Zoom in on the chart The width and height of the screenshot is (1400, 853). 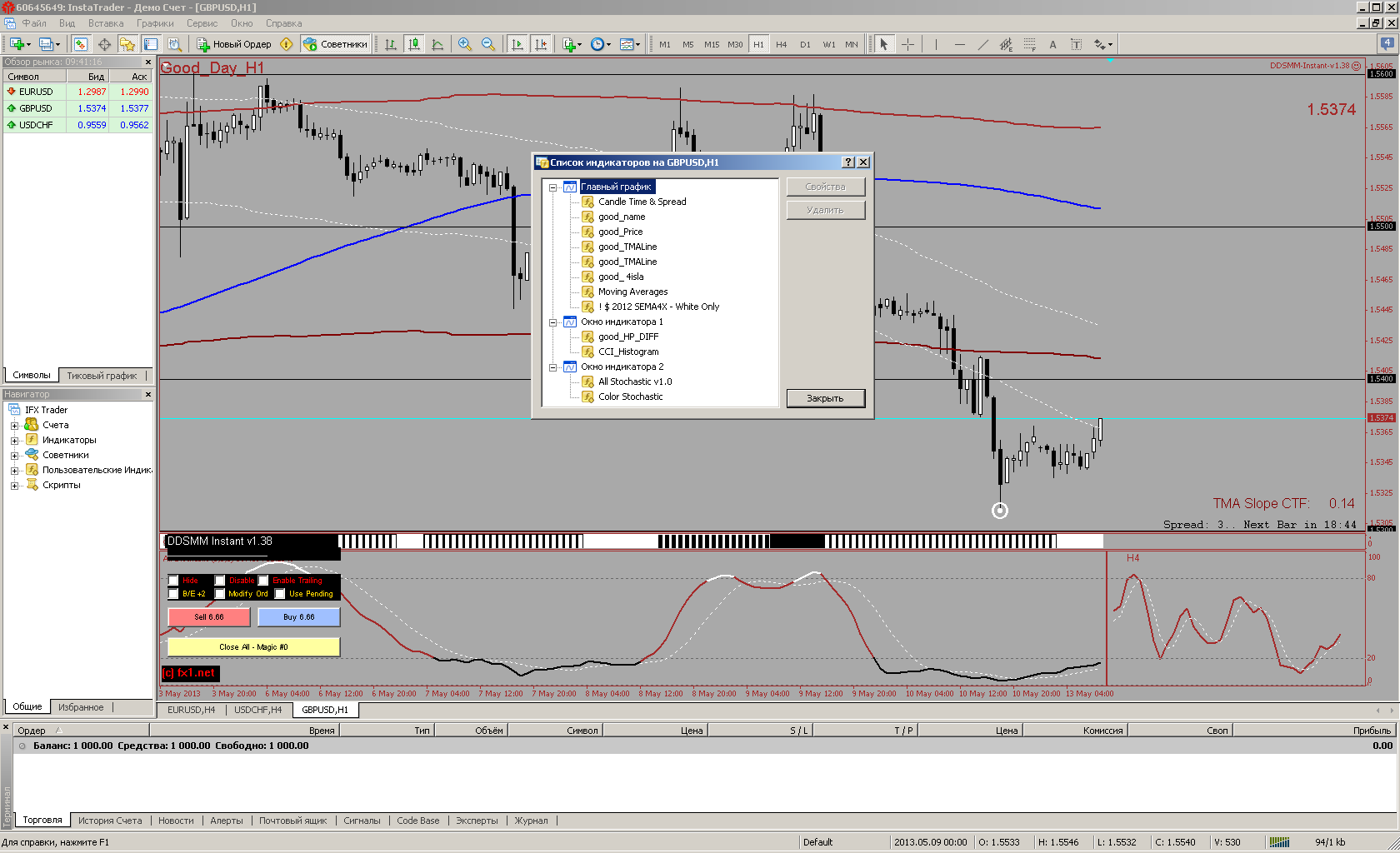(465, 44)
